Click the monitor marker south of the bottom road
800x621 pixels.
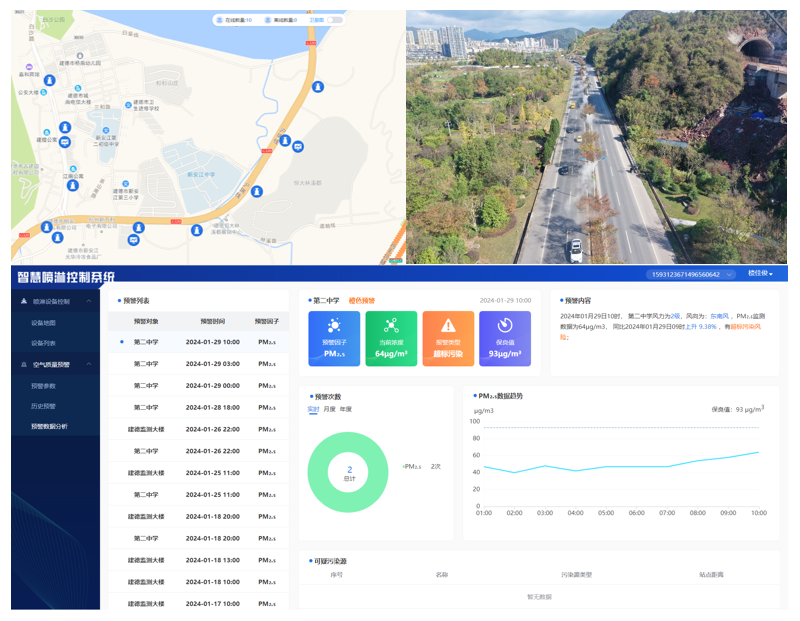click(134, 239)
